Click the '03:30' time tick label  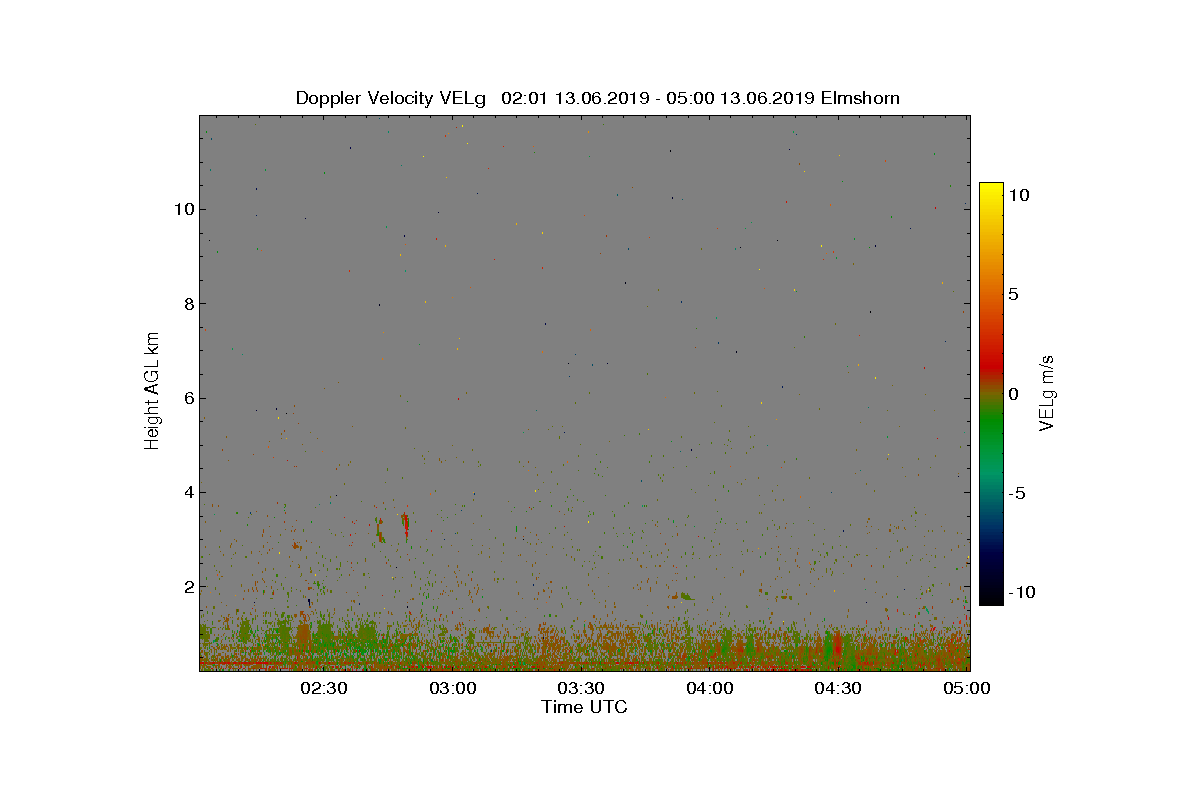pos(581,689)
